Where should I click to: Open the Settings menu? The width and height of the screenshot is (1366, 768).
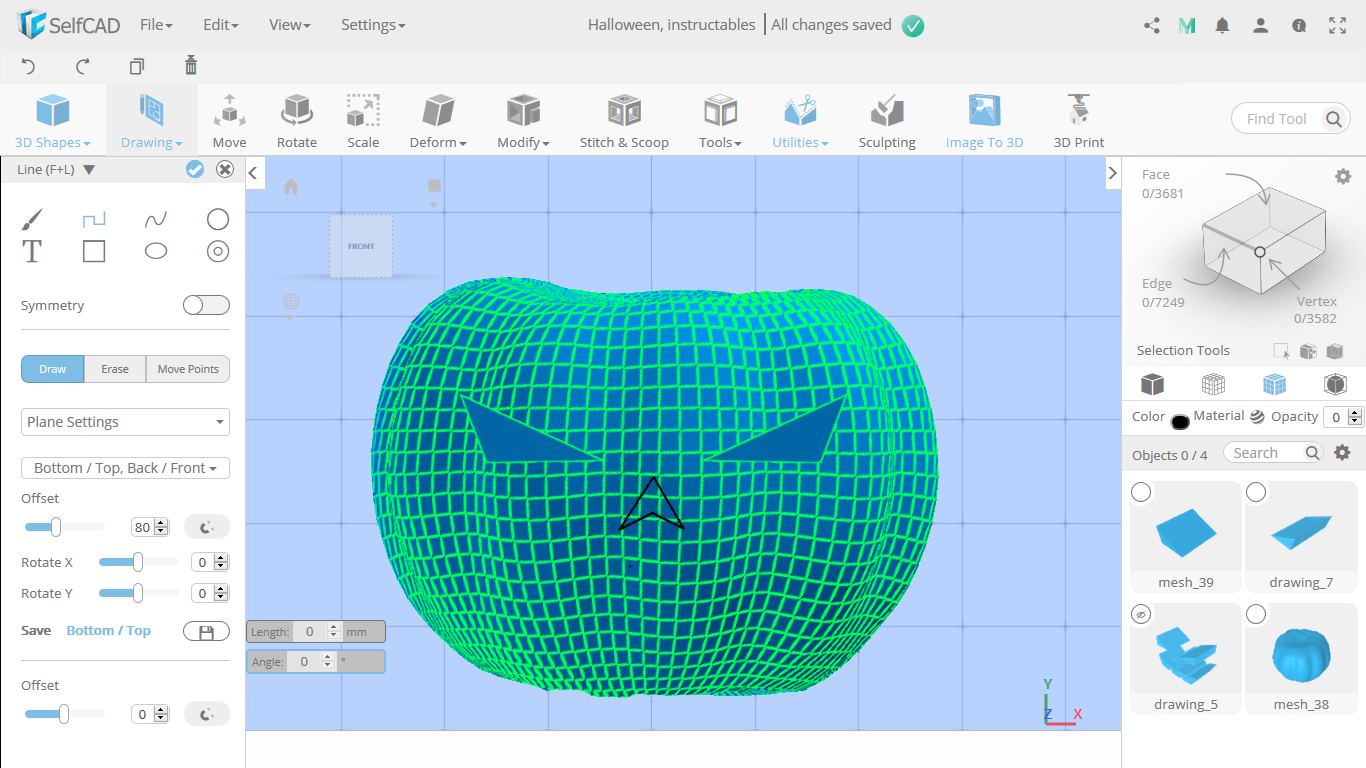(x=373, y=25)
